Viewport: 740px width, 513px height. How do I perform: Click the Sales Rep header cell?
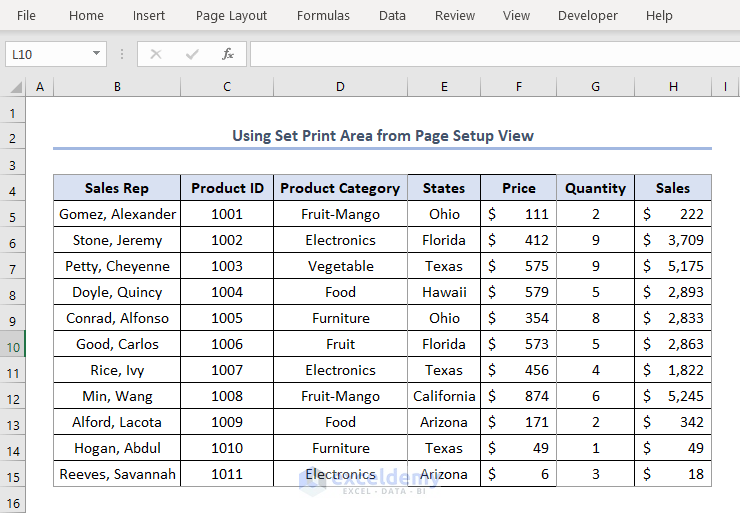click(117, 188)
